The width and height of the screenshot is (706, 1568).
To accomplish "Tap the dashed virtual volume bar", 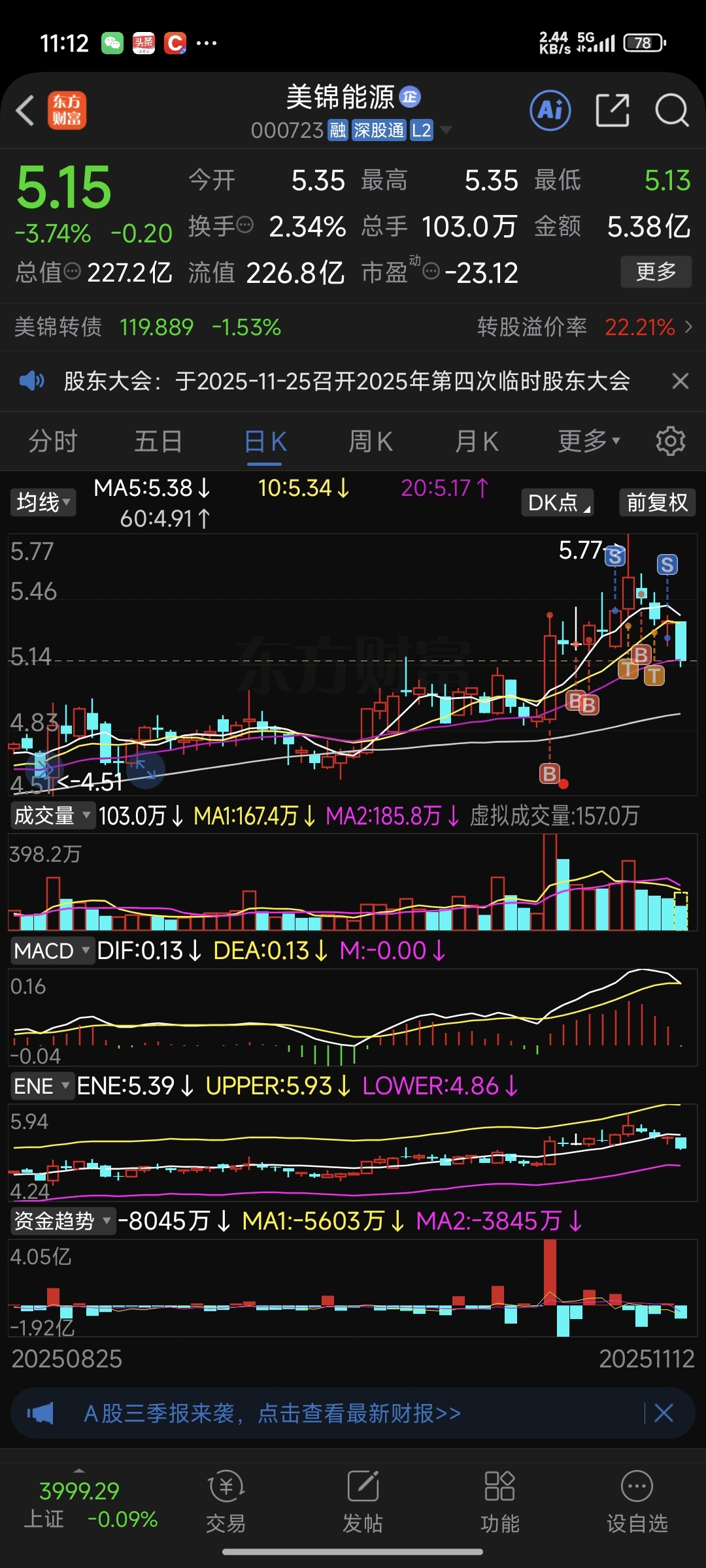I will click(681, 910).
